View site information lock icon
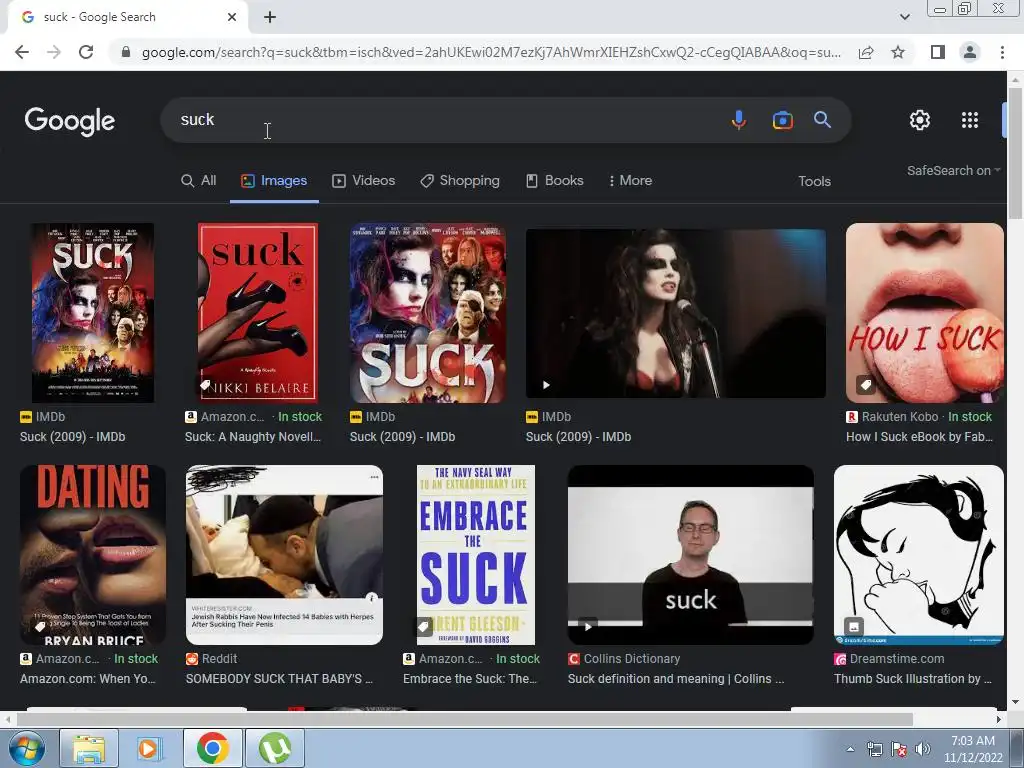This screenshot has width=1024, height=768. pos(126,52)
